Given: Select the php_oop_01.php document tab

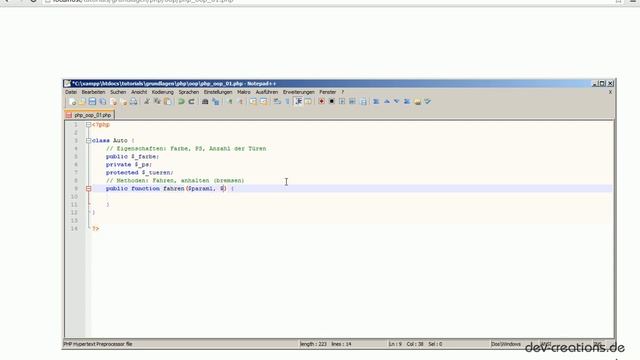Looking at the screenshot, I should coord(89,115).
